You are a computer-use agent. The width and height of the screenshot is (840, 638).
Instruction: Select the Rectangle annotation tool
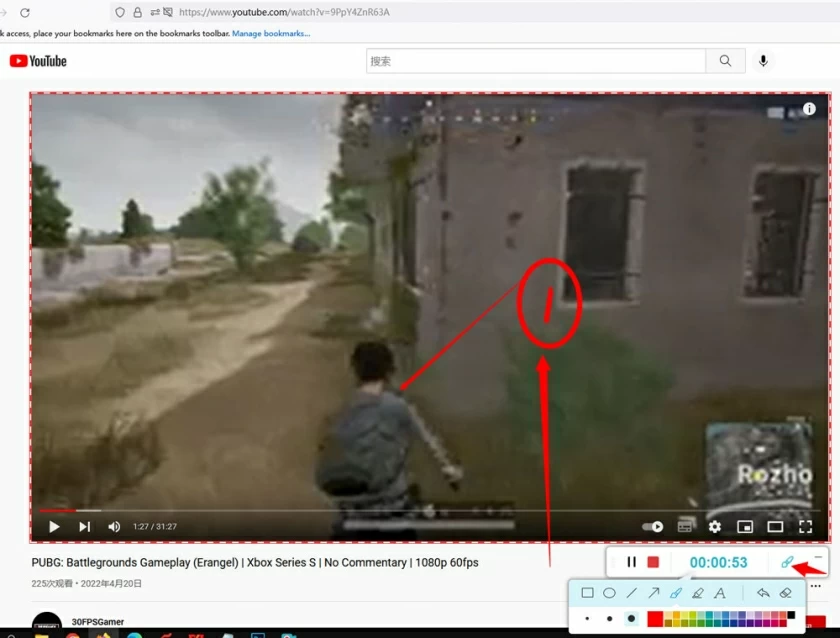coord(587,592)
